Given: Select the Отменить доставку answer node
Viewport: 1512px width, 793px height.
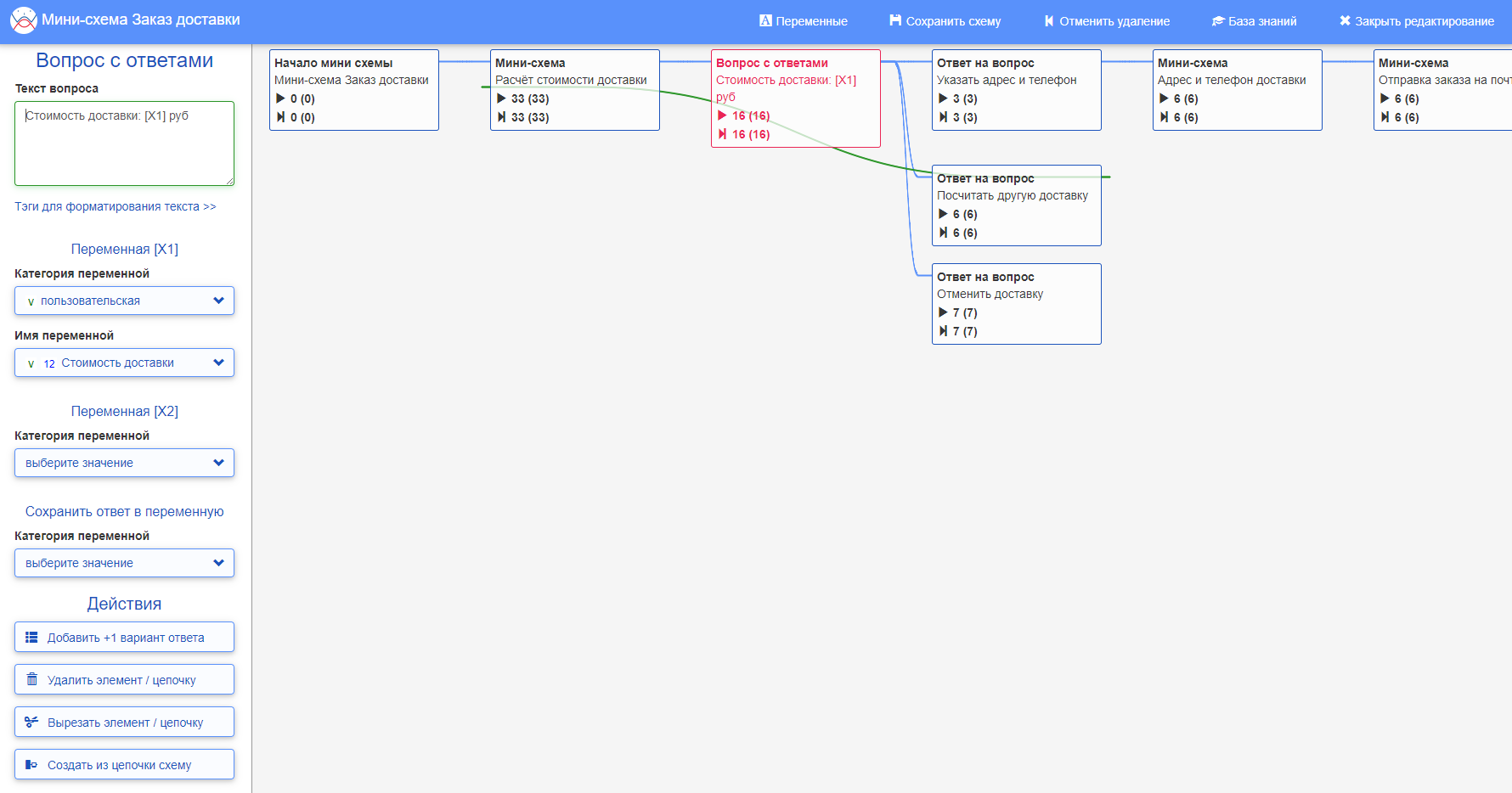Looking at the screenshot, I should click(x=1017, y=304).
